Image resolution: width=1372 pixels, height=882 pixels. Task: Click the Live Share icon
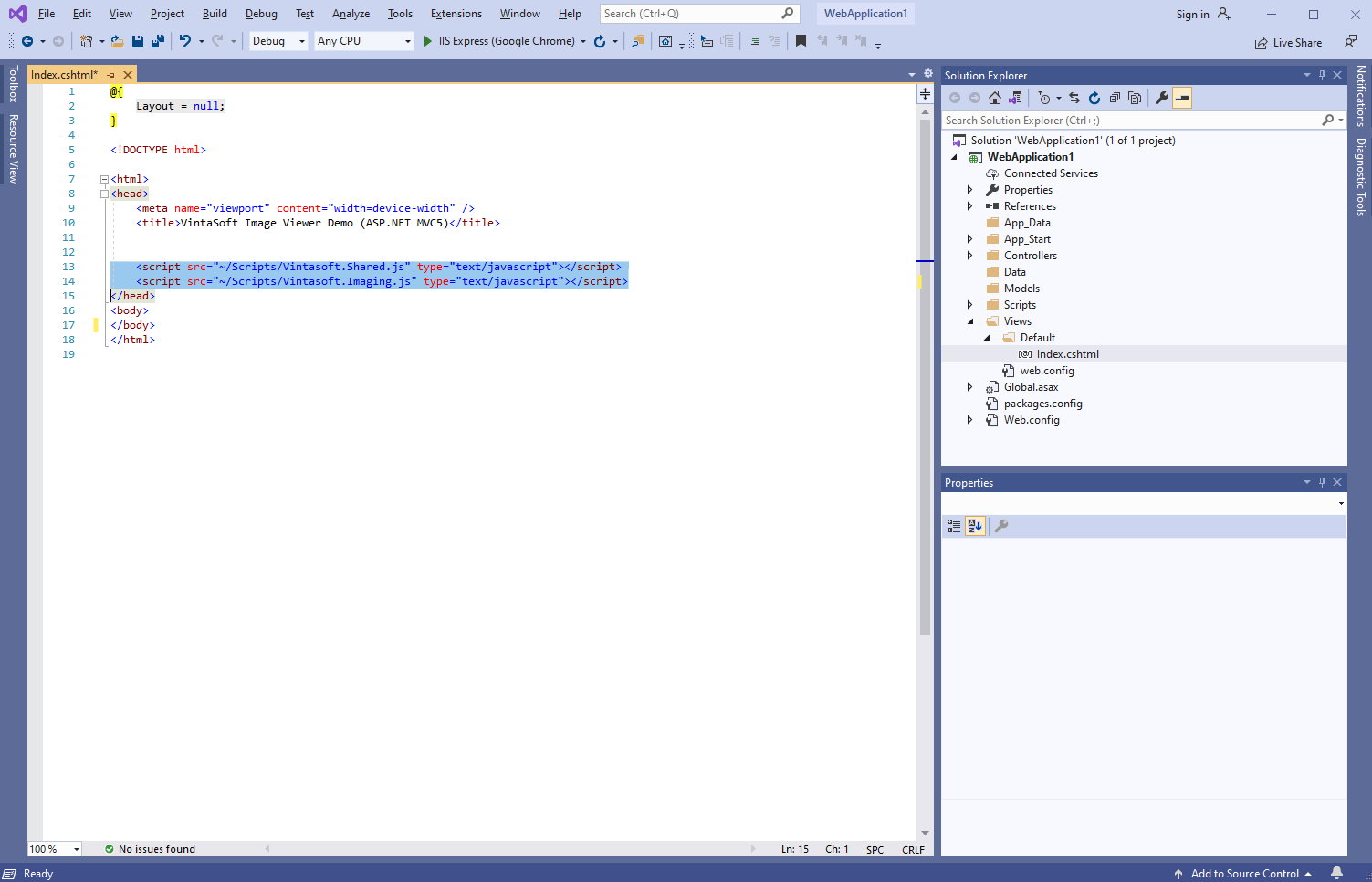(1261, 43)
